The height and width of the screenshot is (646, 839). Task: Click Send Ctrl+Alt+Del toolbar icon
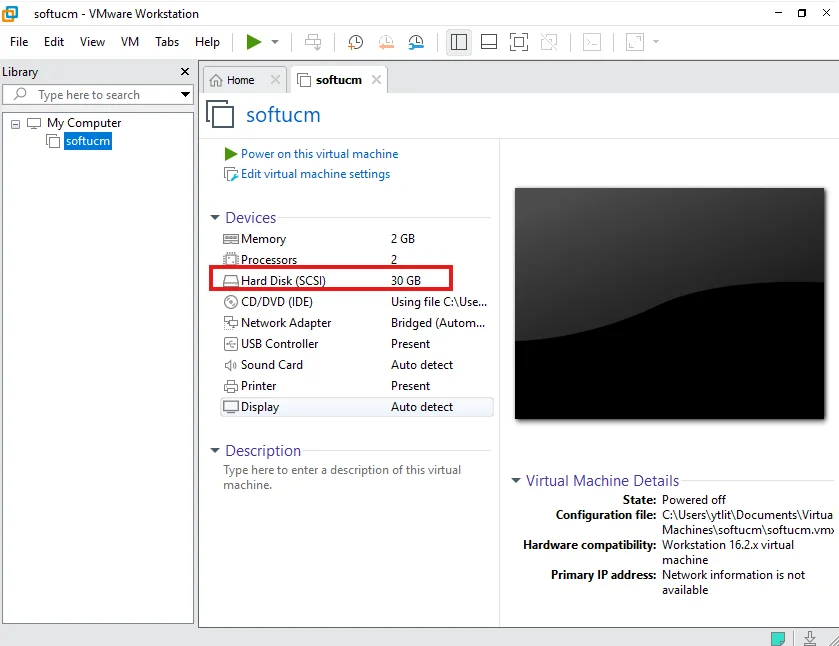click(x=313, y=42)
